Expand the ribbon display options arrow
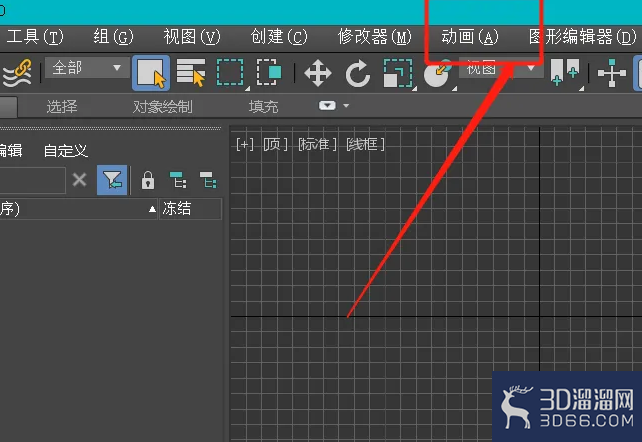 coord(346,106)
